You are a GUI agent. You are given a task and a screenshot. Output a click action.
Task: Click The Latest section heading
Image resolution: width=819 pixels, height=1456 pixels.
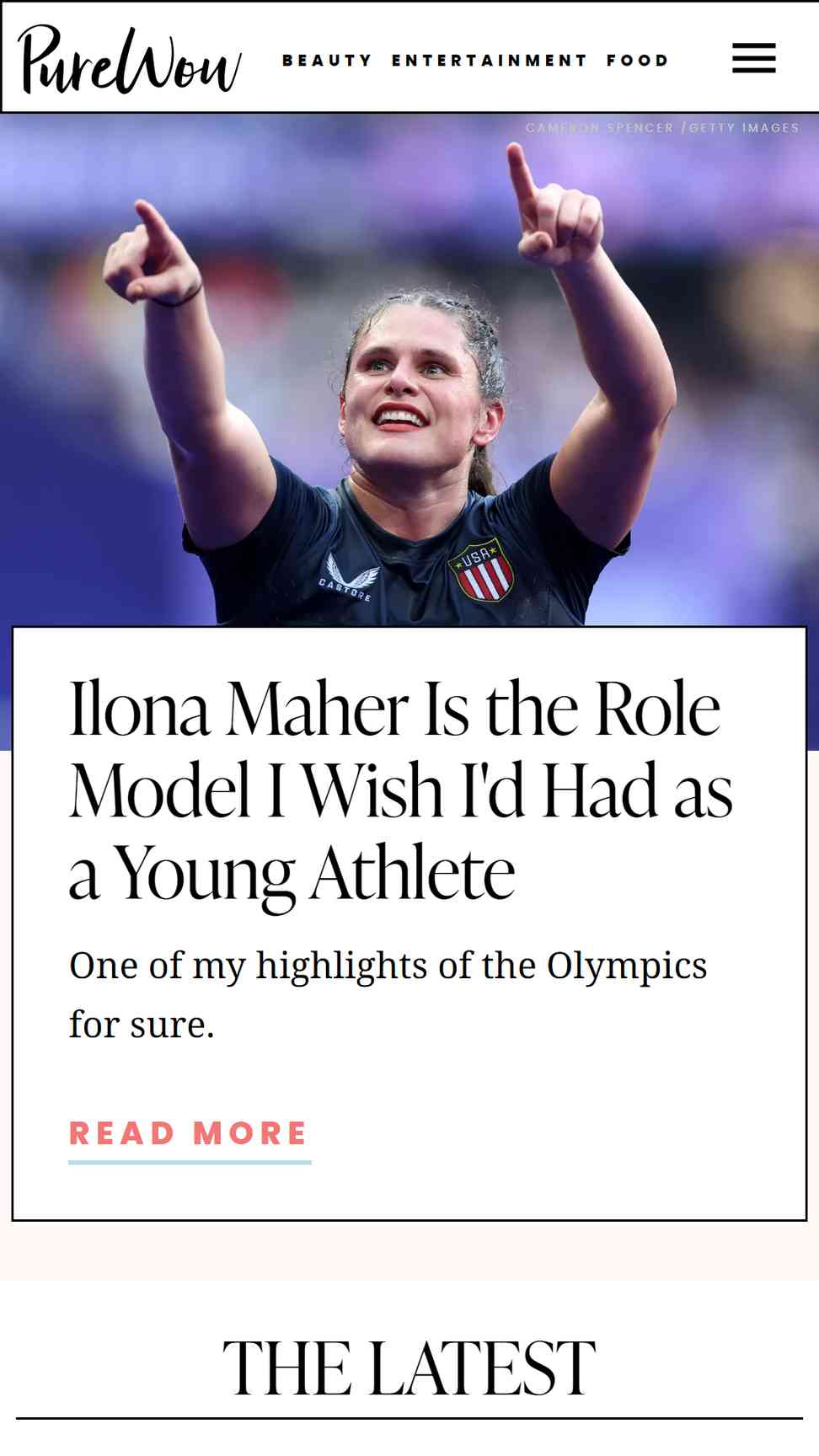(x=409, y=1368)
